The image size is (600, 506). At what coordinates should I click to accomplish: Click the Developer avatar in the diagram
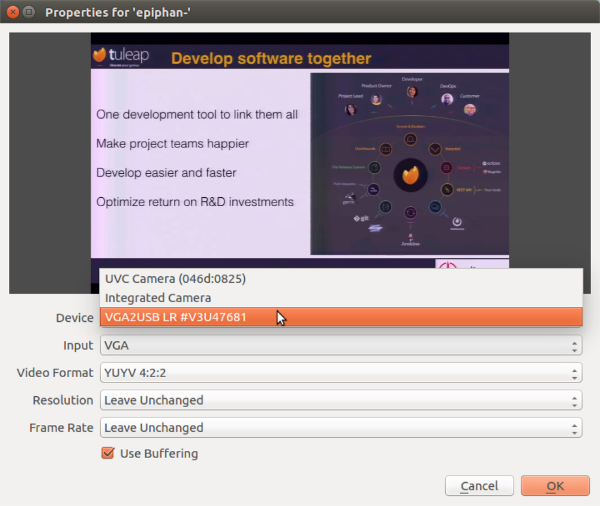coord(411,92)
